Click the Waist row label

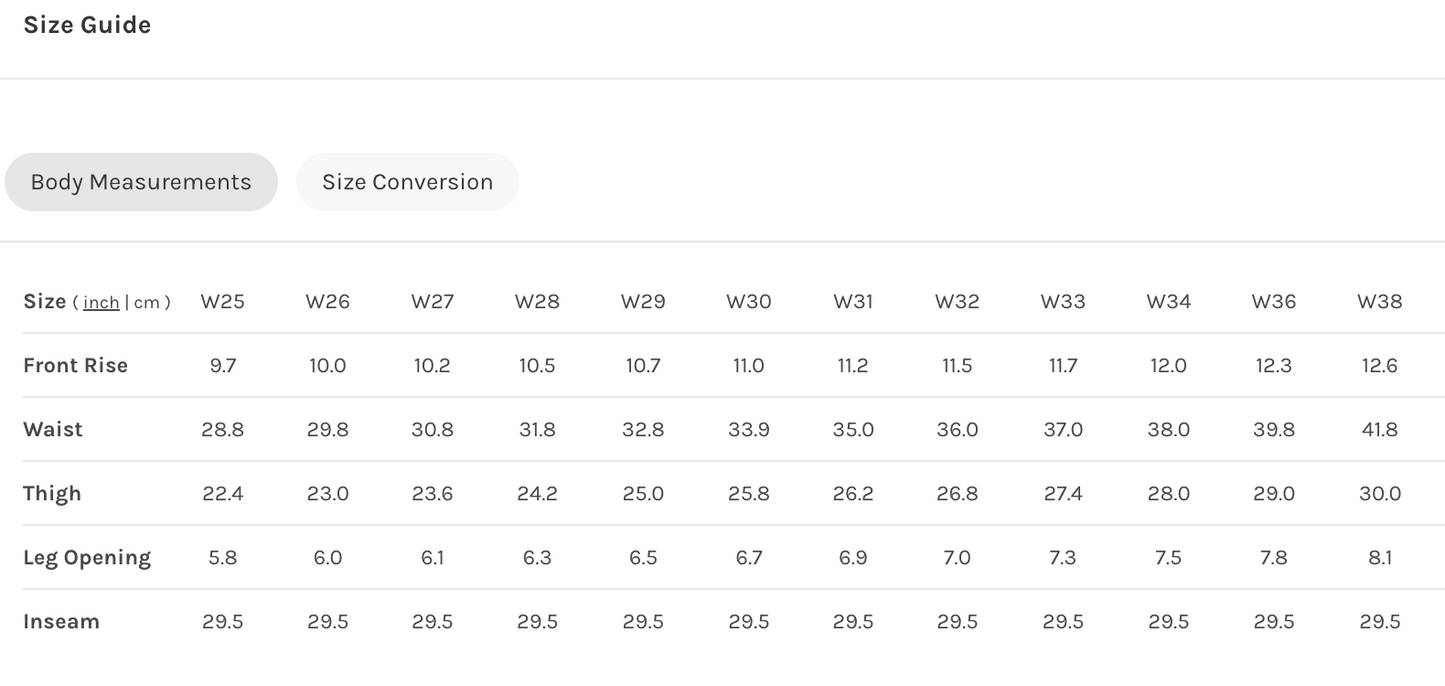pyautogui.click(x=53, y=429)
